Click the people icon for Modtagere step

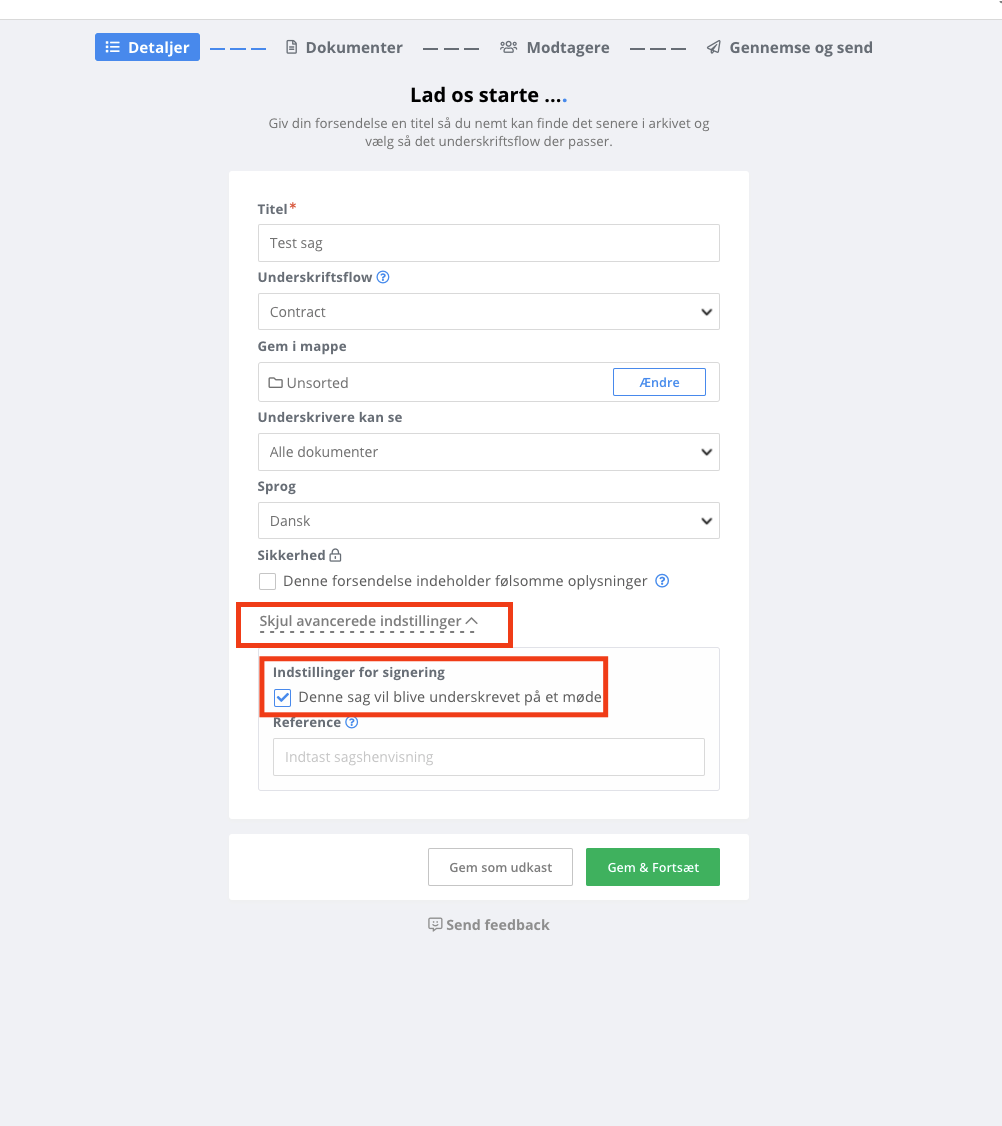(x=508, y=47)
